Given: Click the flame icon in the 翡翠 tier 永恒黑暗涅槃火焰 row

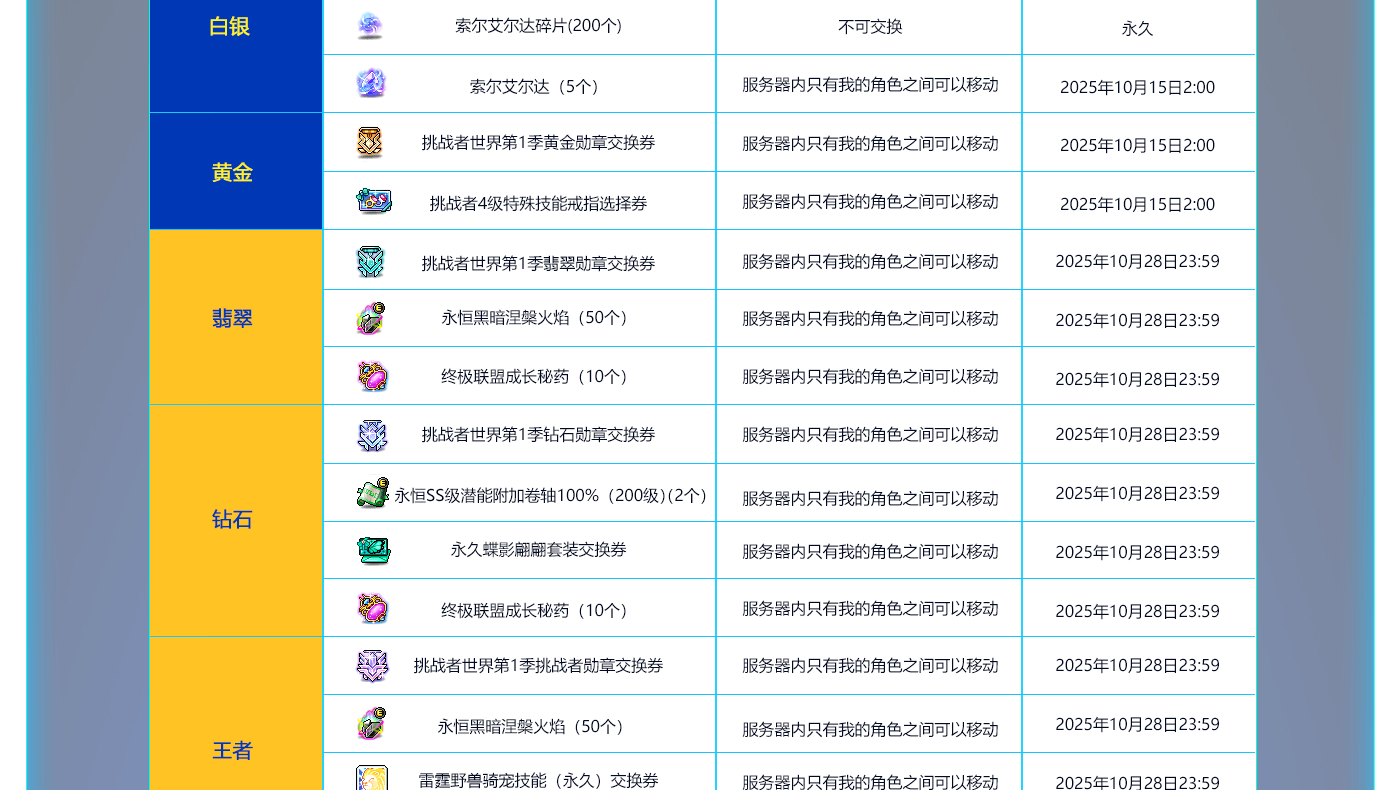Looking at the screenshot, I should (371, 318).
